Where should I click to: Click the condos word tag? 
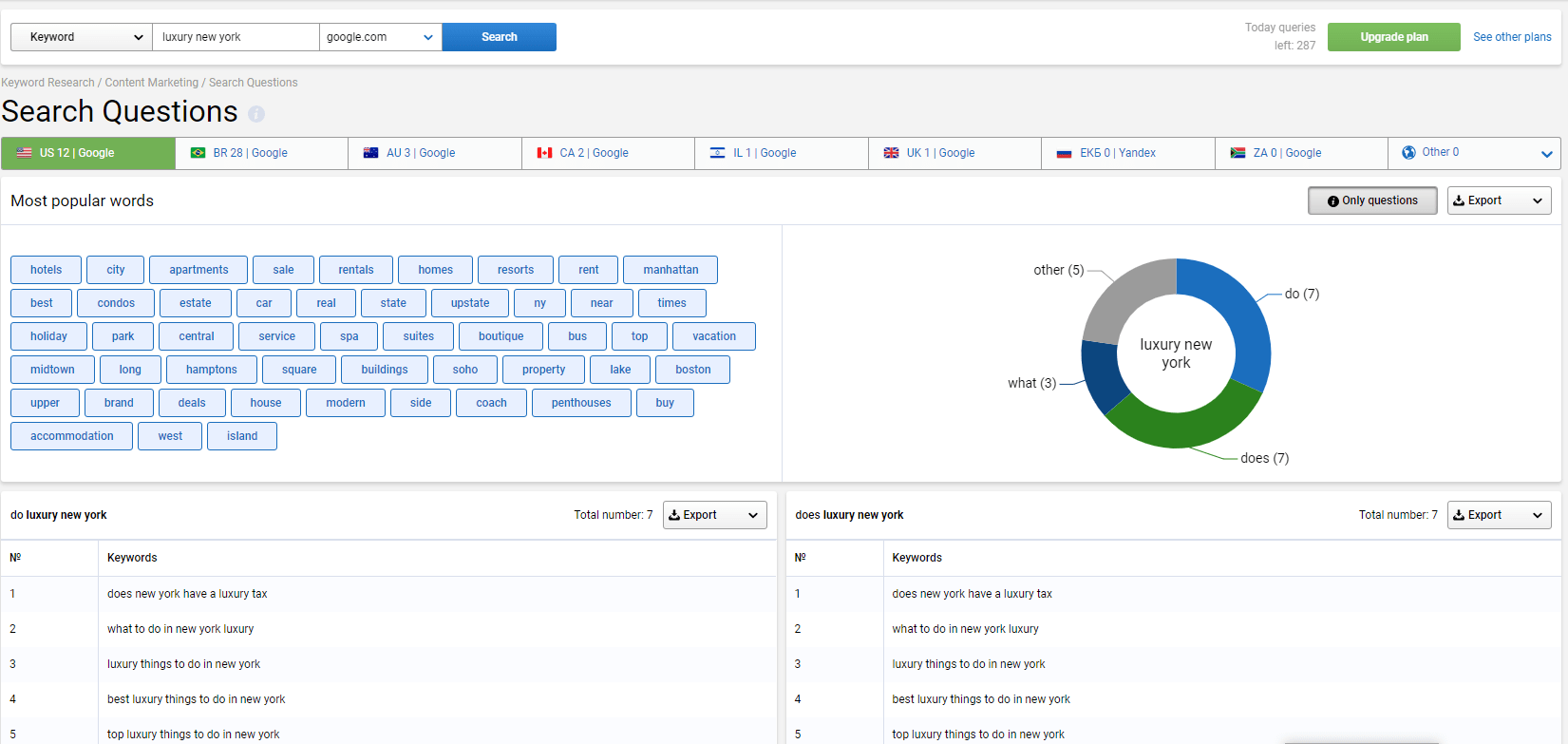coord(116,303)
